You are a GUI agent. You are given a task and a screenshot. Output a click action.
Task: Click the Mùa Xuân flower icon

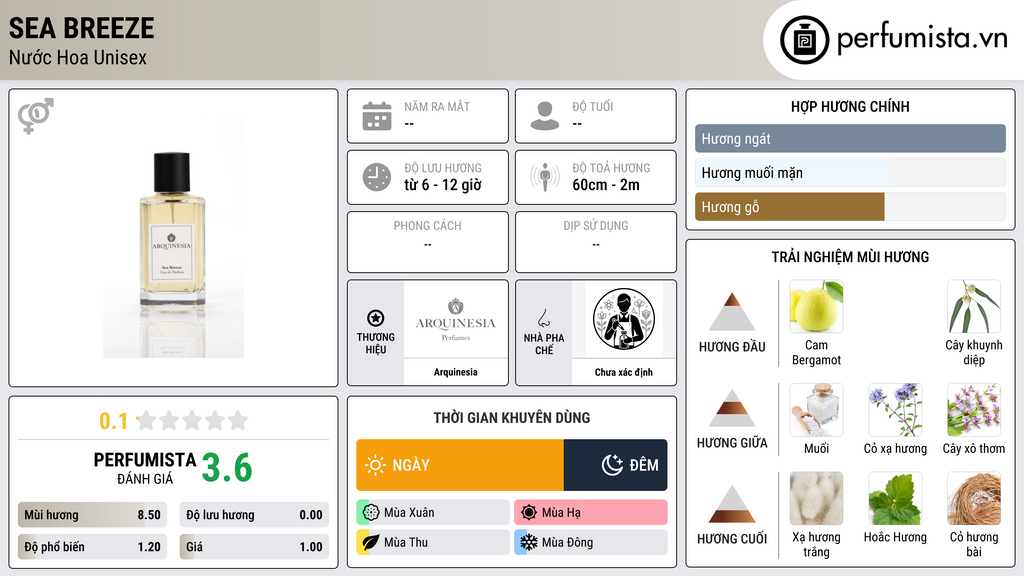tap(371, 513)
